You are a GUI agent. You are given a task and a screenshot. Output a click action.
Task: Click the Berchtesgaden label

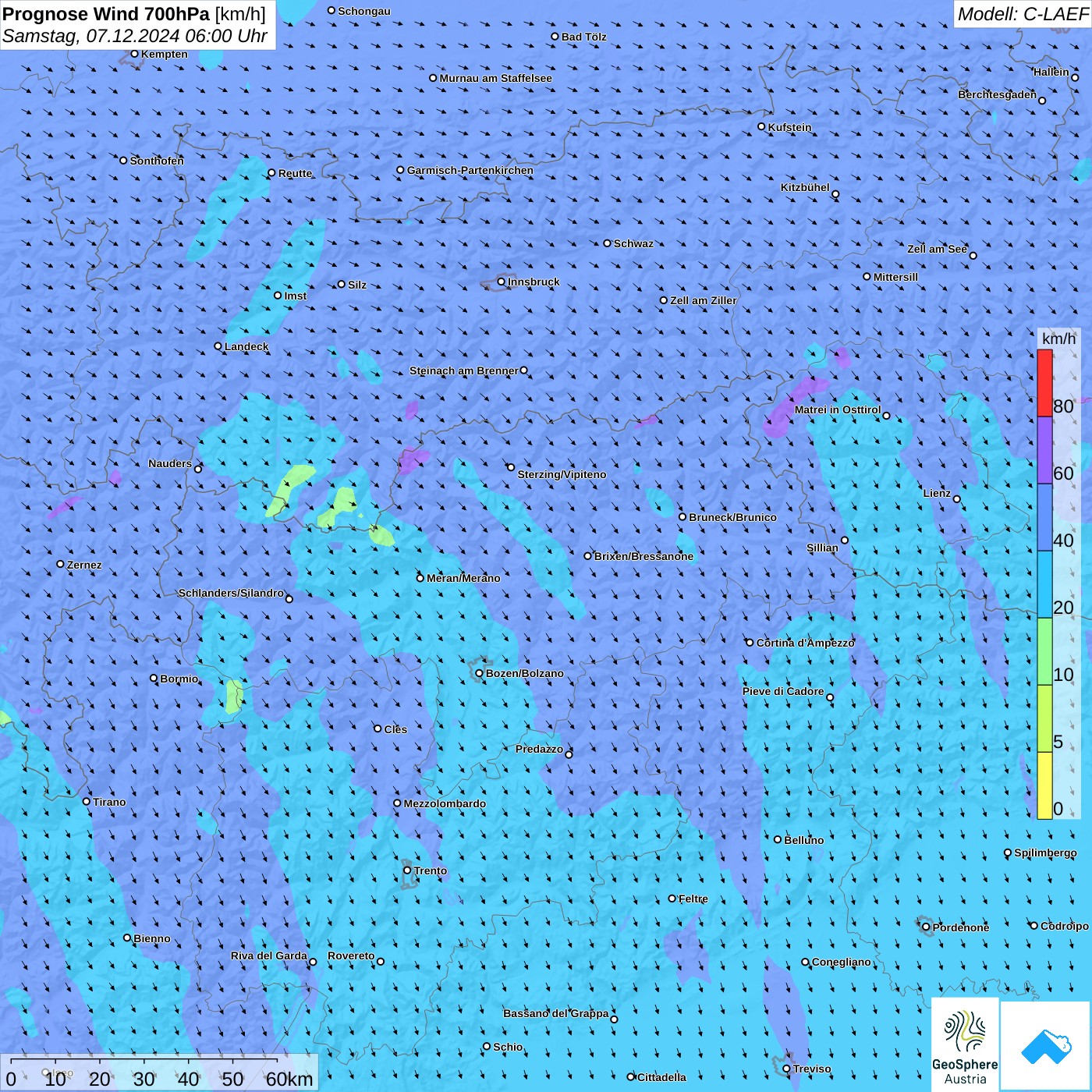tap(997, 94)
